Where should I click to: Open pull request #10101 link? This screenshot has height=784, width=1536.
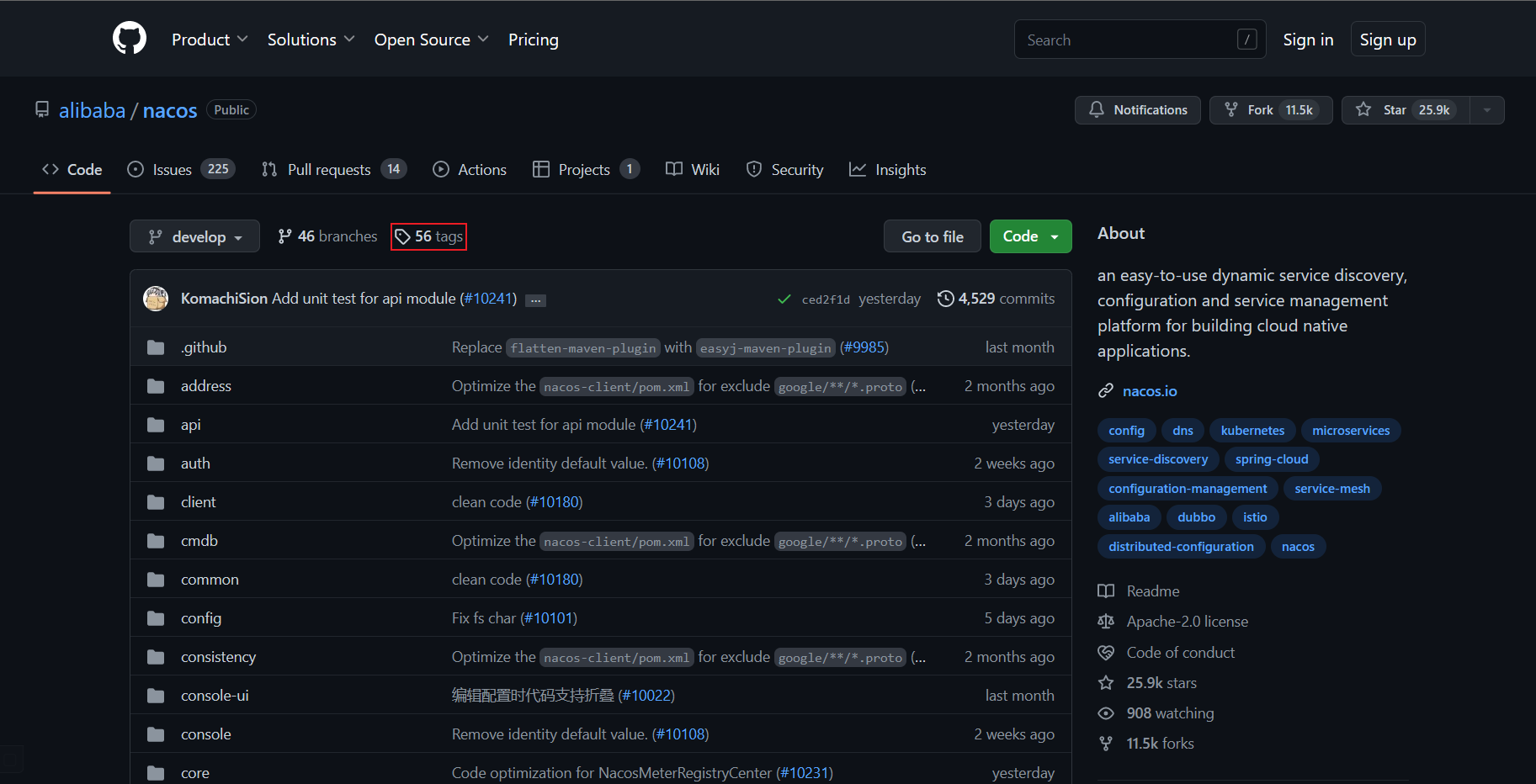[x=549, y=618]
